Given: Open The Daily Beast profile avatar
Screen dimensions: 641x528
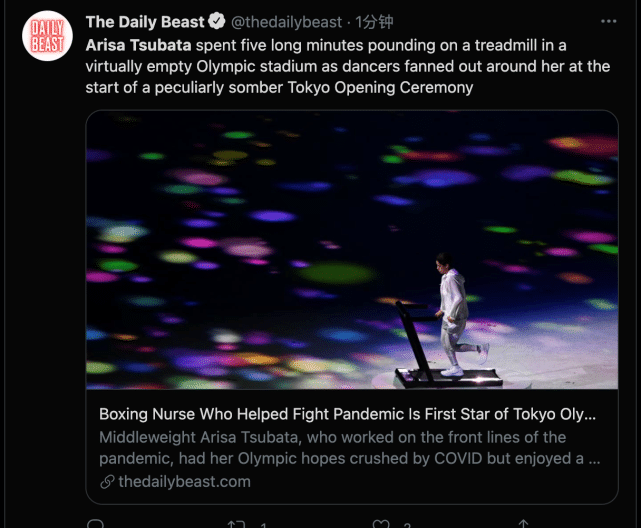Looking at the screenshot, I should (47, 36).
